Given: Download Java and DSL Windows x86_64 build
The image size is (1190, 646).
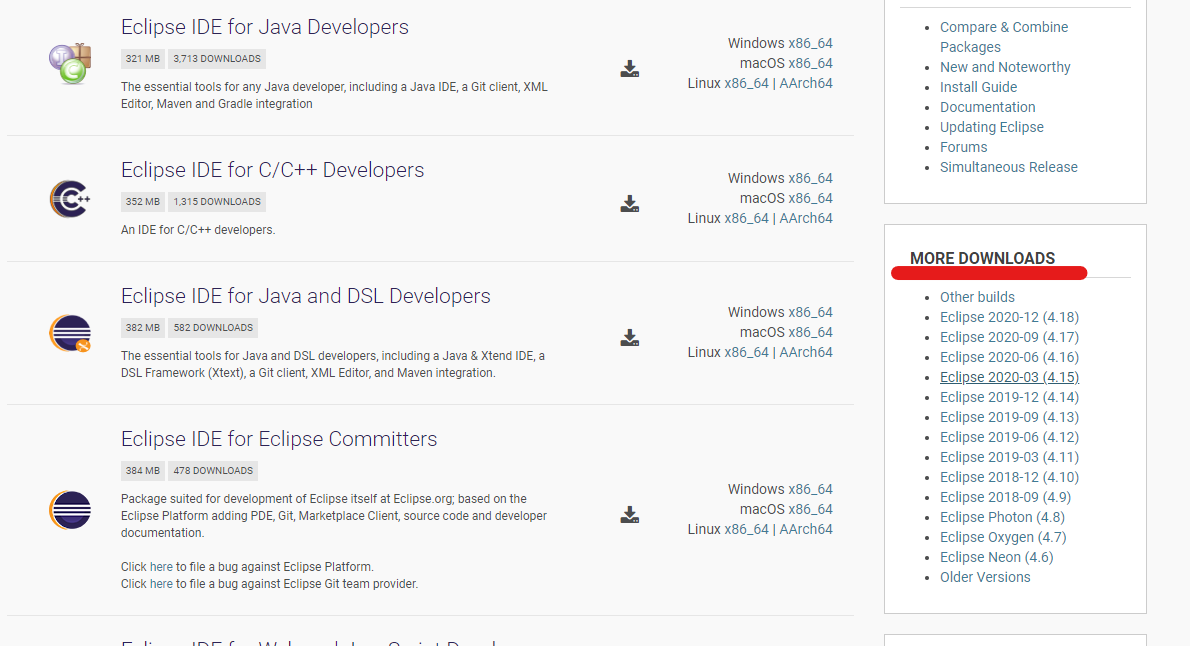Looking at the screenshot, I should (811, 313).
